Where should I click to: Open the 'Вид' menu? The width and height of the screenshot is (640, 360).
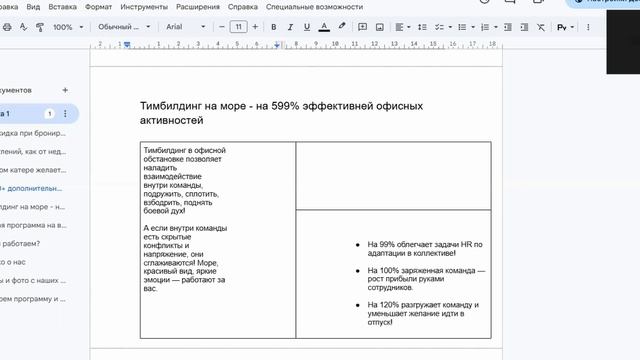tap(33, 7)
